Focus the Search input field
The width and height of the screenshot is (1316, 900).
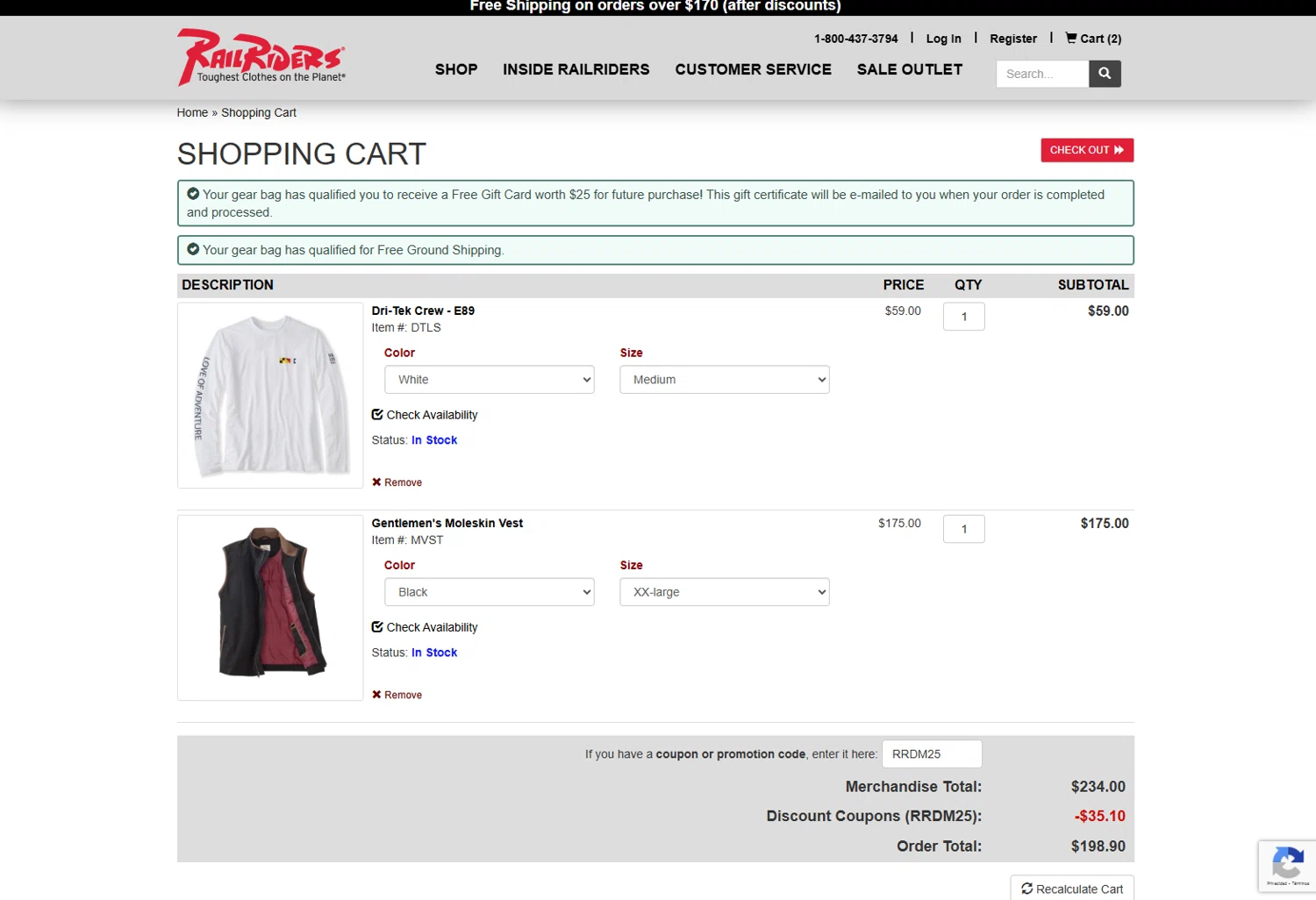(1042, 74)
